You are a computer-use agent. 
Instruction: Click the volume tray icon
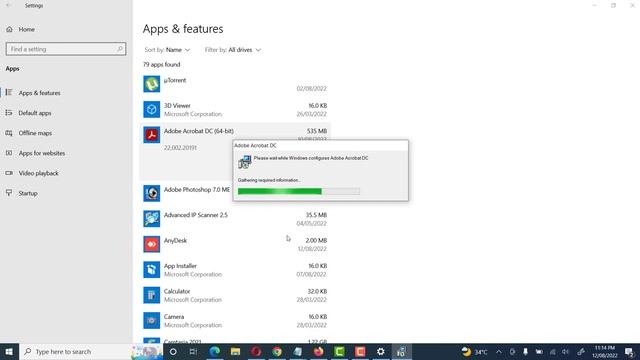coord(565,351)
